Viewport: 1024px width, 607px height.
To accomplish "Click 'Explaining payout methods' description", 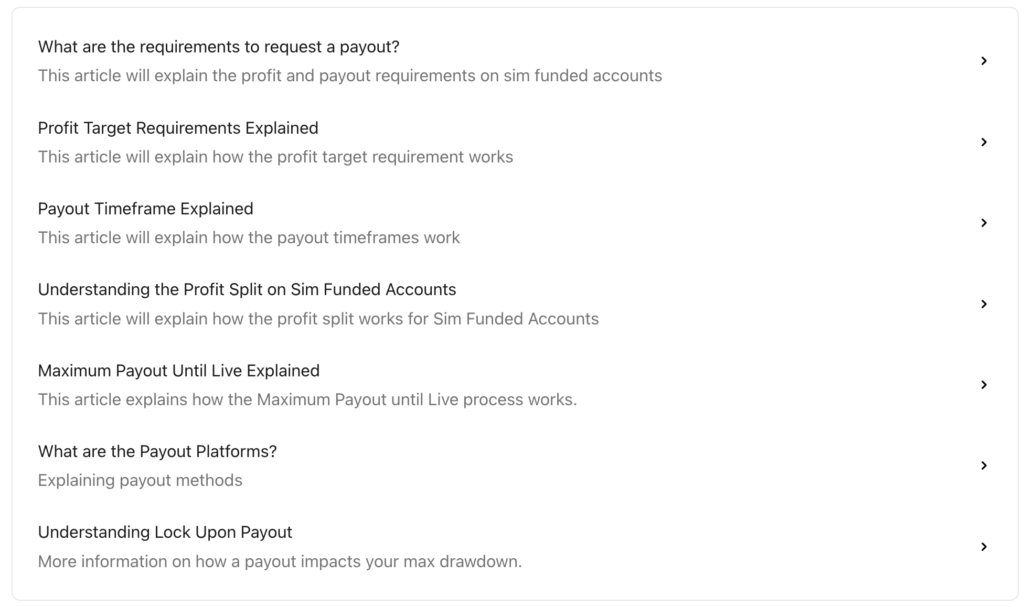I will point(140,480).
